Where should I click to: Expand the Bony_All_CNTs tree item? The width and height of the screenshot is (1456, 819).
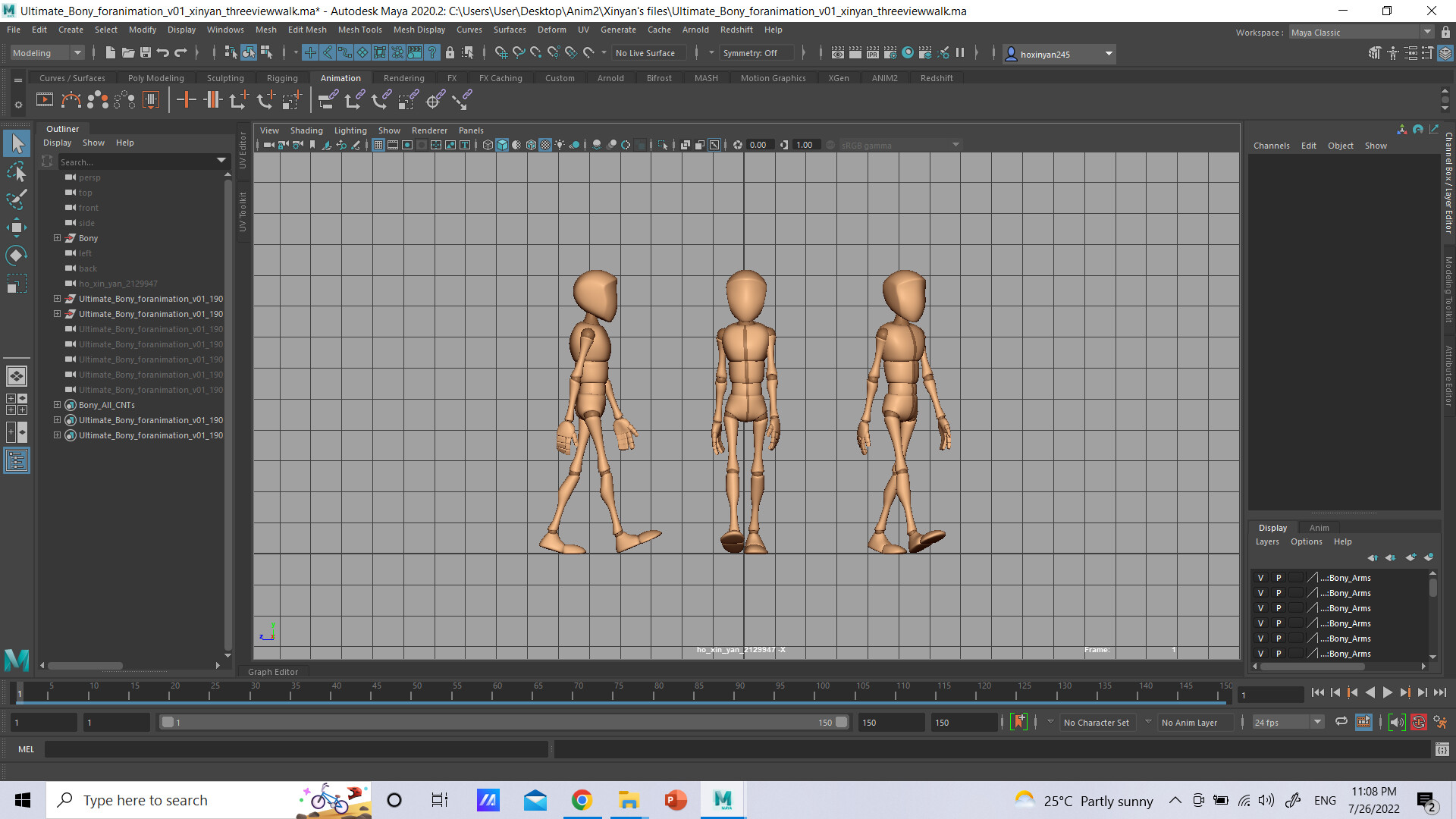point(57,405)
